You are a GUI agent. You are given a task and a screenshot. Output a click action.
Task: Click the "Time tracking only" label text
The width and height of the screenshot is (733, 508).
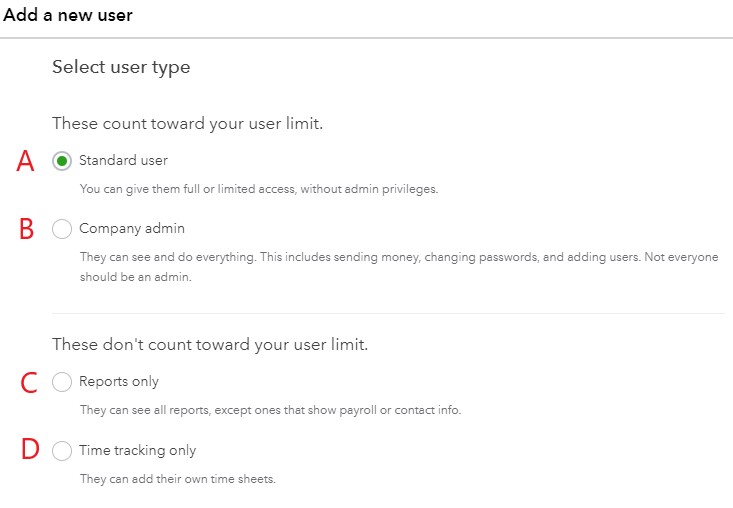pos(137,451)
